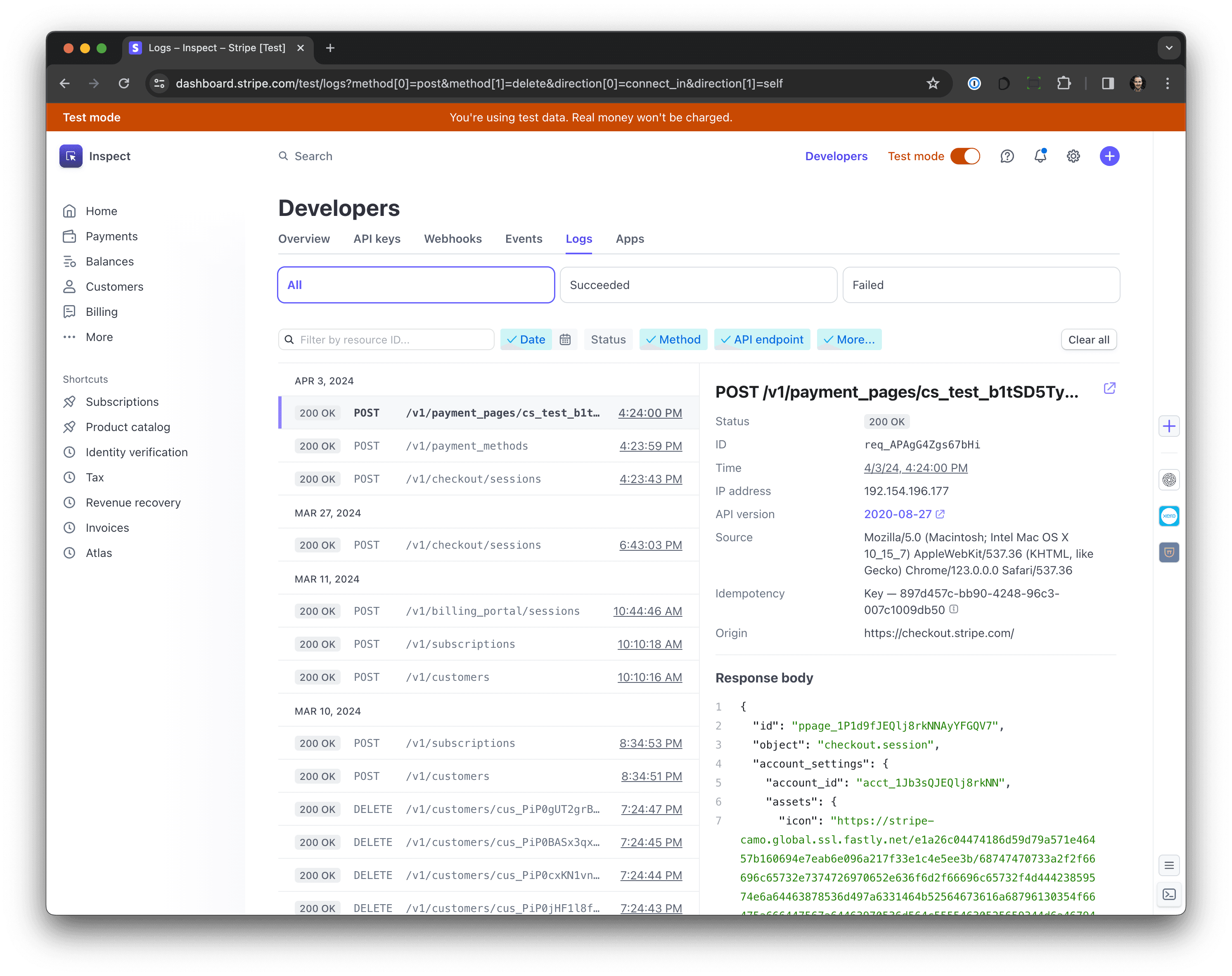The height and width of the screenshot is (976, 1232).
Task: Open the API endpoint filter
Action: [x=762, y=339]
